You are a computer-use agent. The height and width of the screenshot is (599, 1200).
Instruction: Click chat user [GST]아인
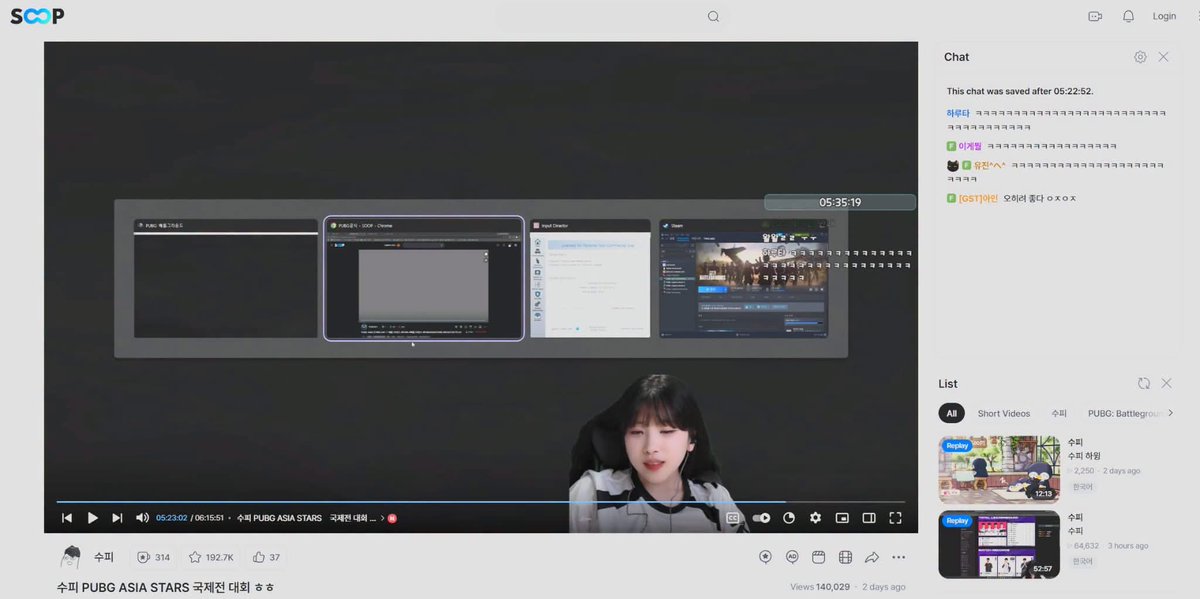[x=978, y=198]
